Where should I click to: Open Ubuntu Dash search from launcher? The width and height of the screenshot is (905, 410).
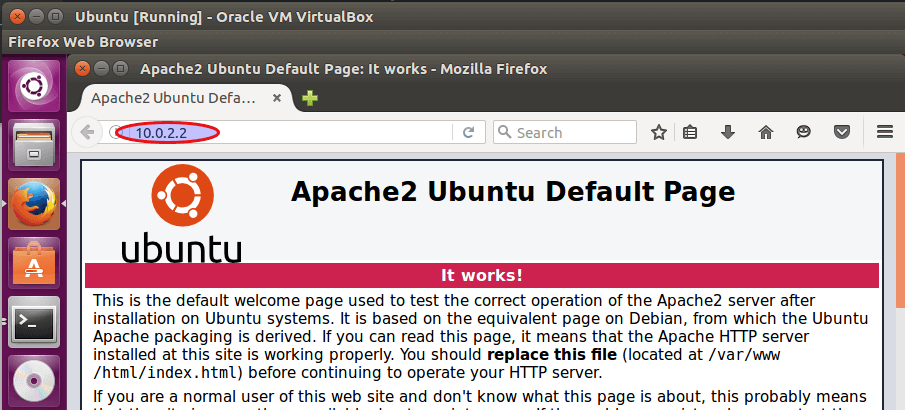point(34,88)
